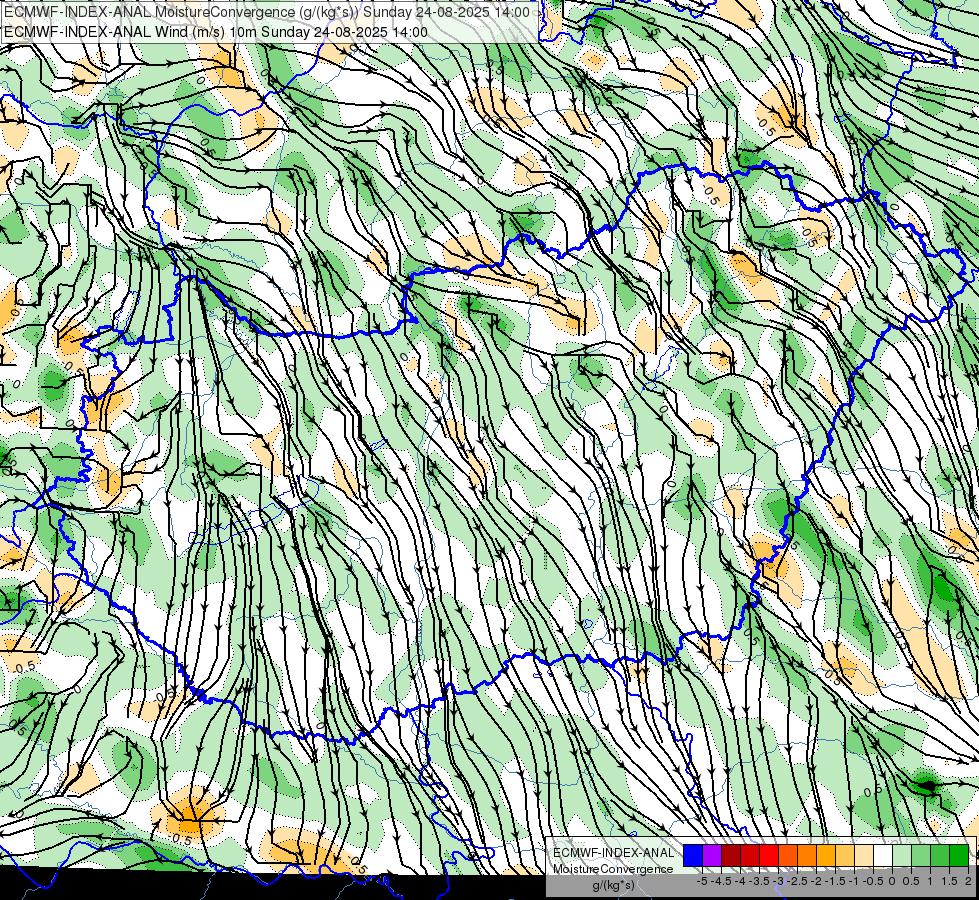Viewport: 979px width, 900px height.
Task: Click the legend unit text 'g/(kg*s)'
Action: [x=613, y=886]
